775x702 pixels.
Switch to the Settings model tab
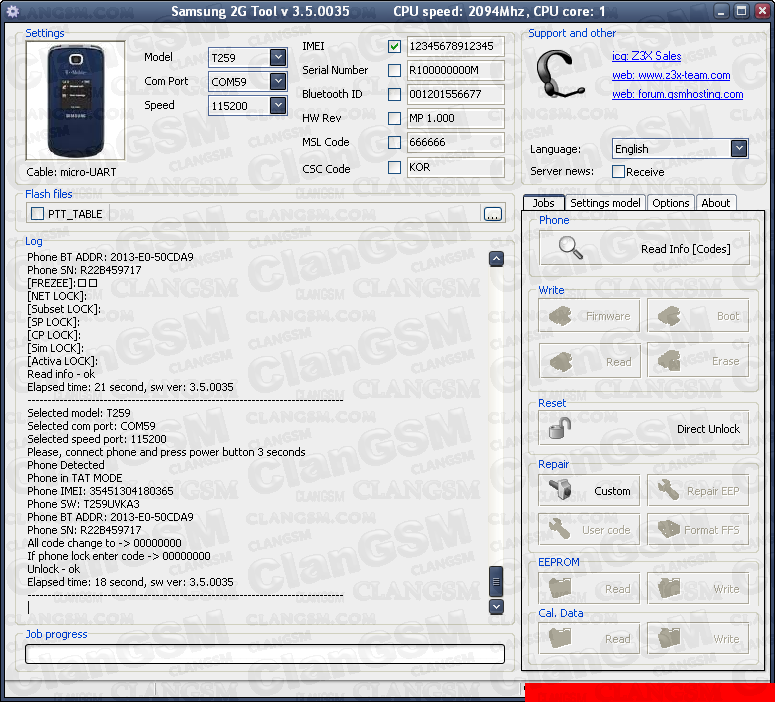[605, 203]
